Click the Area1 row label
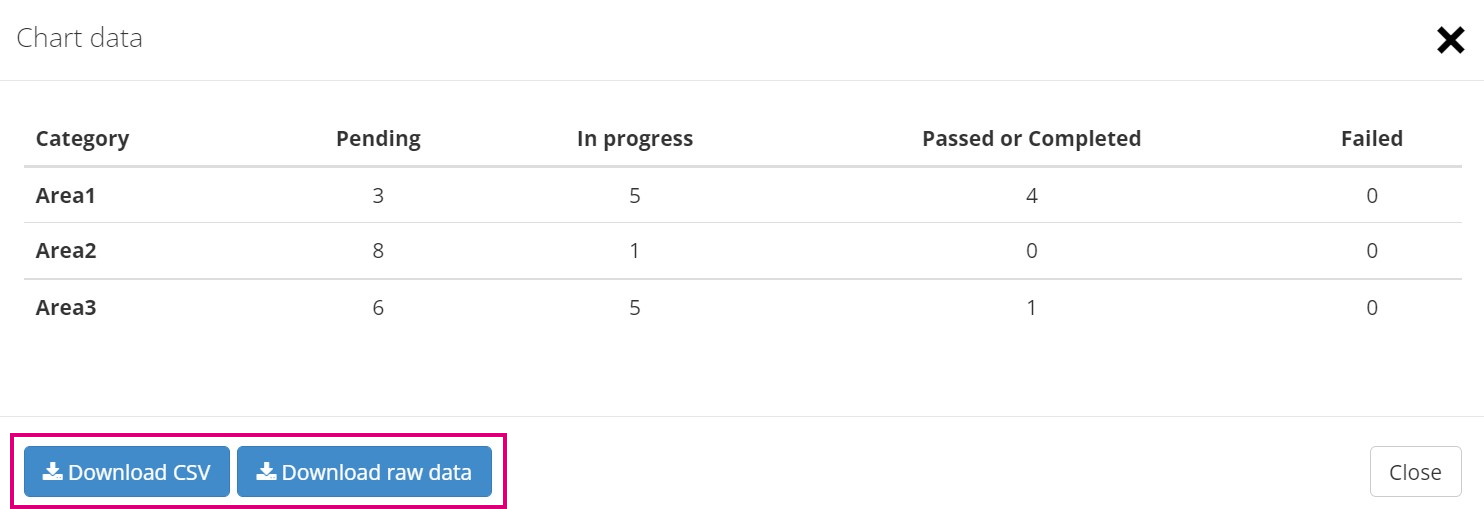This screenshot has width=1484, height=520. pyautogui.click(x=66, y=196)
